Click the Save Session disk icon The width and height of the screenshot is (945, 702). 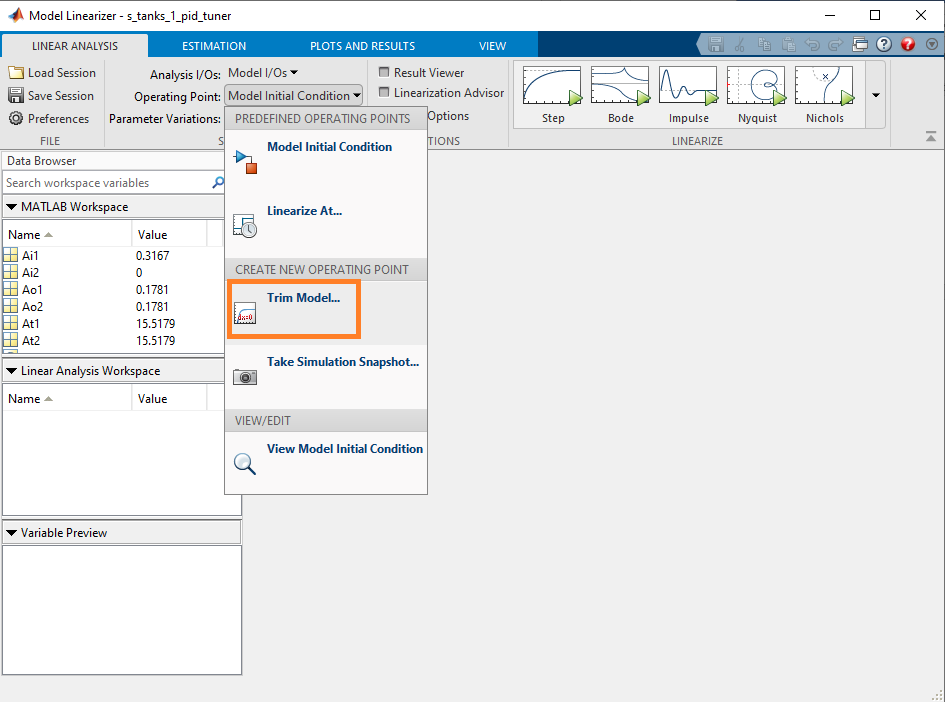(x=16, y=96)
